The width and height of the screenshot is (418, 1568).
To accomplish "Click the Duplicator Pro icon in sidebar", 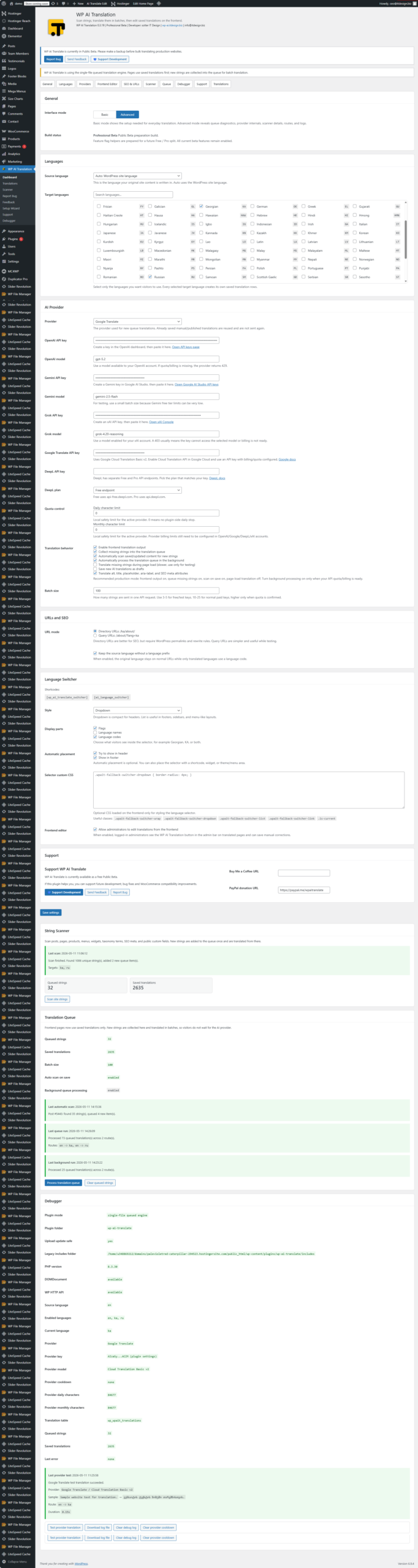I will pos(4,279).
